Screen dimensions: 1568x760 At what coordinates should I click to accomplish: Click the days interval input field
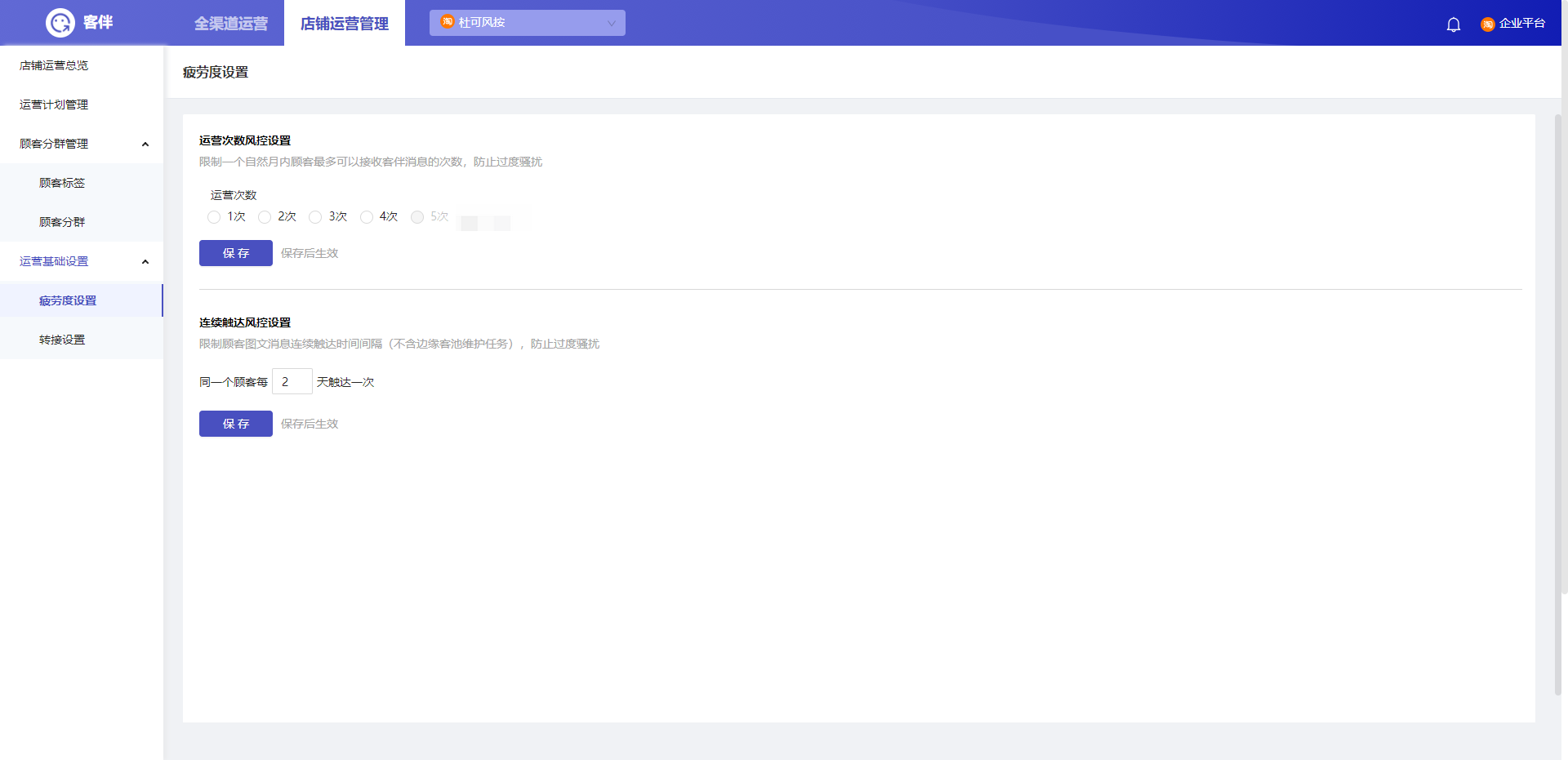click(x=292, y=381)
